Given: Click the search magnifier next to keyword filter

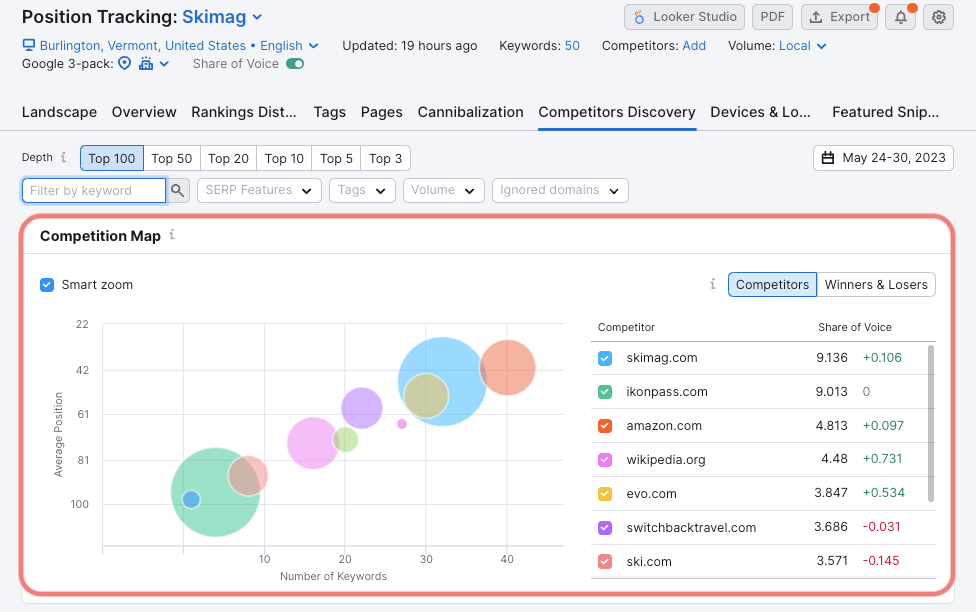Looking at the screenshot, I should [178, 190].
